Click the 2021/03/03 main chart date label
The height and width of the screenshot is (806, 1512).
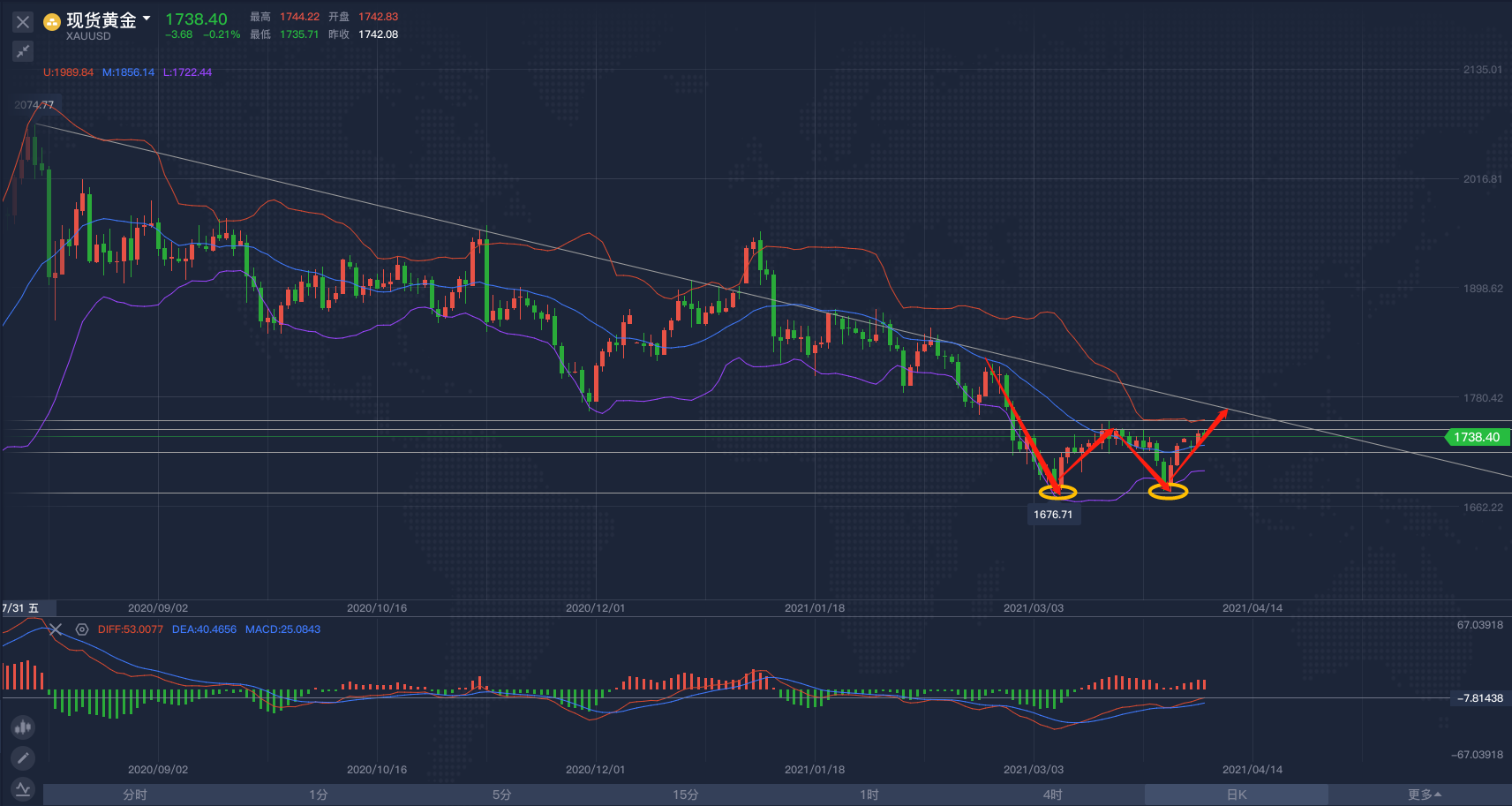click(1034, 608)
